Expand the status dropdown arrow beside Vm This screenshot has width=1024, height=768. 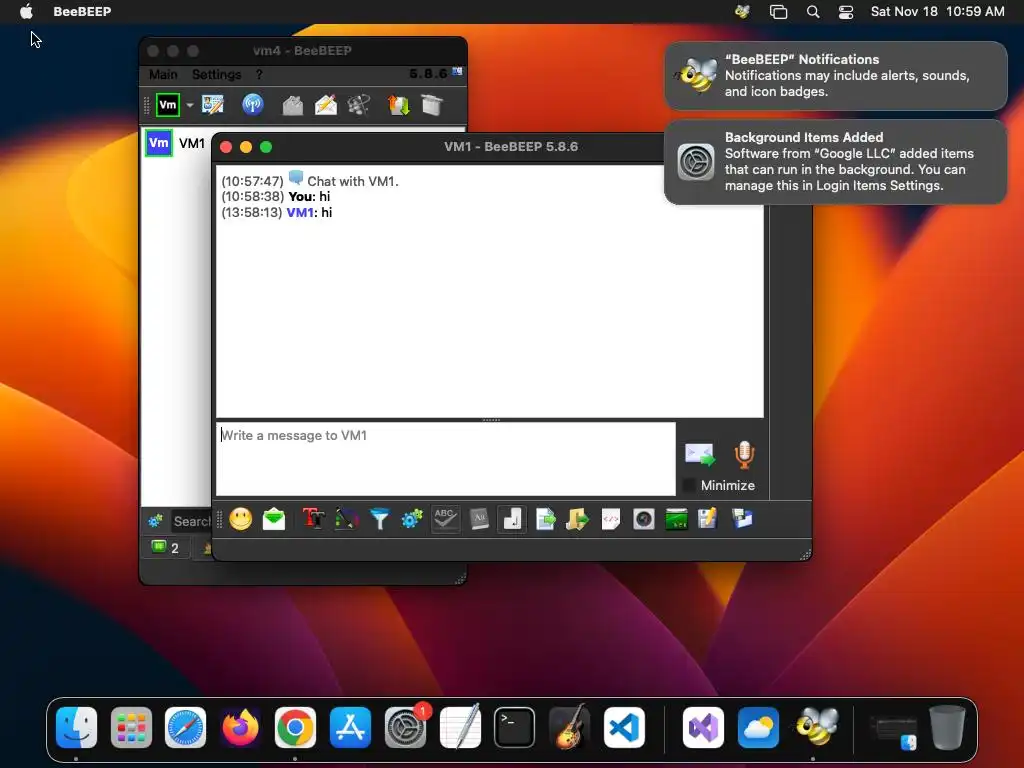190,105
